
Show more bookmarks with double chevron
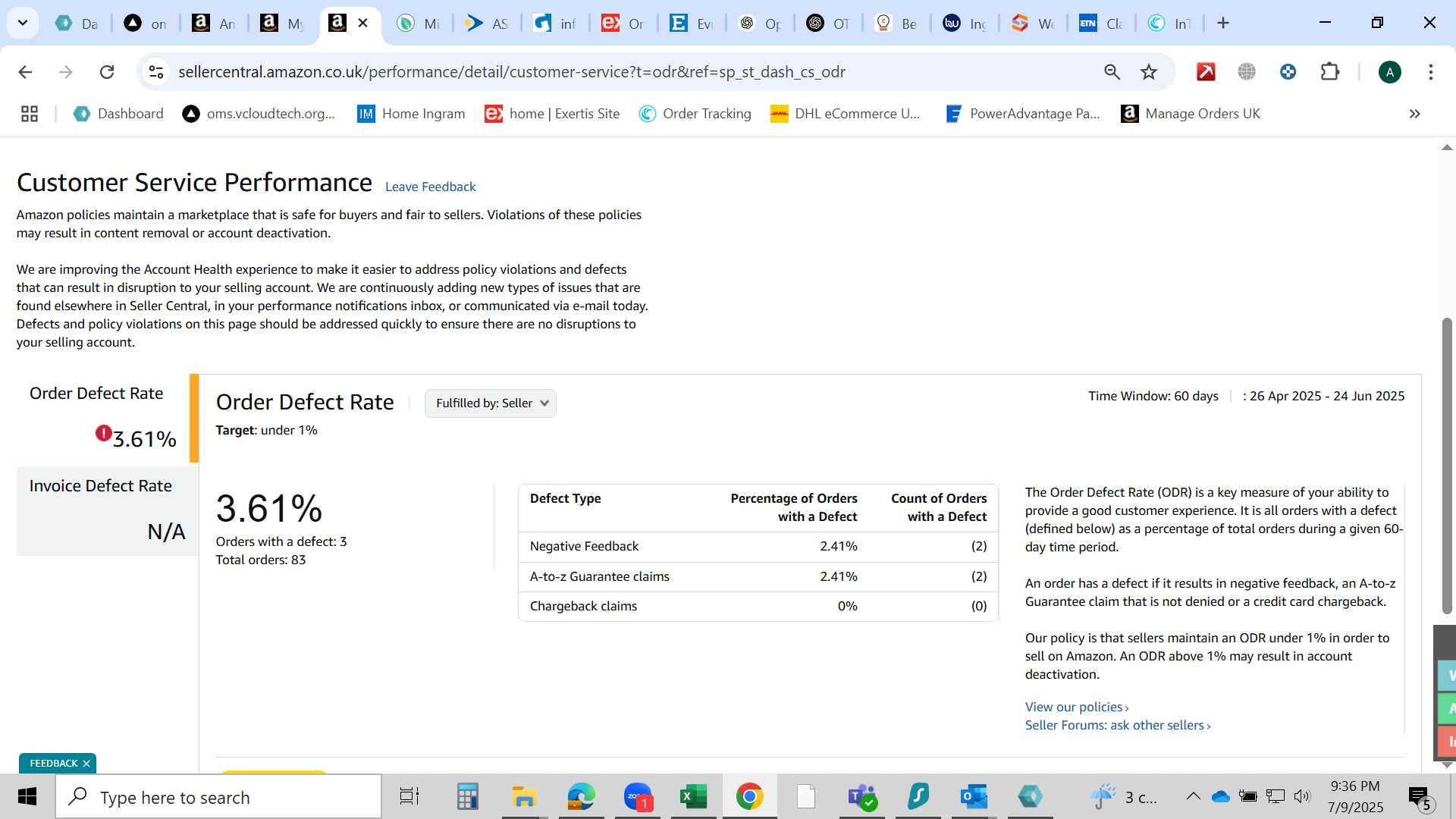coord(1414,114)
